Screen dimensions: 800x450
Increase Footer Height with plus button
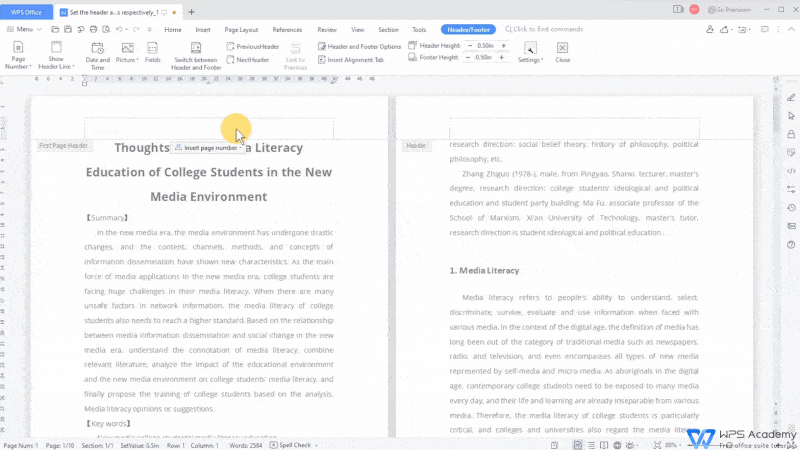(502, 58)
